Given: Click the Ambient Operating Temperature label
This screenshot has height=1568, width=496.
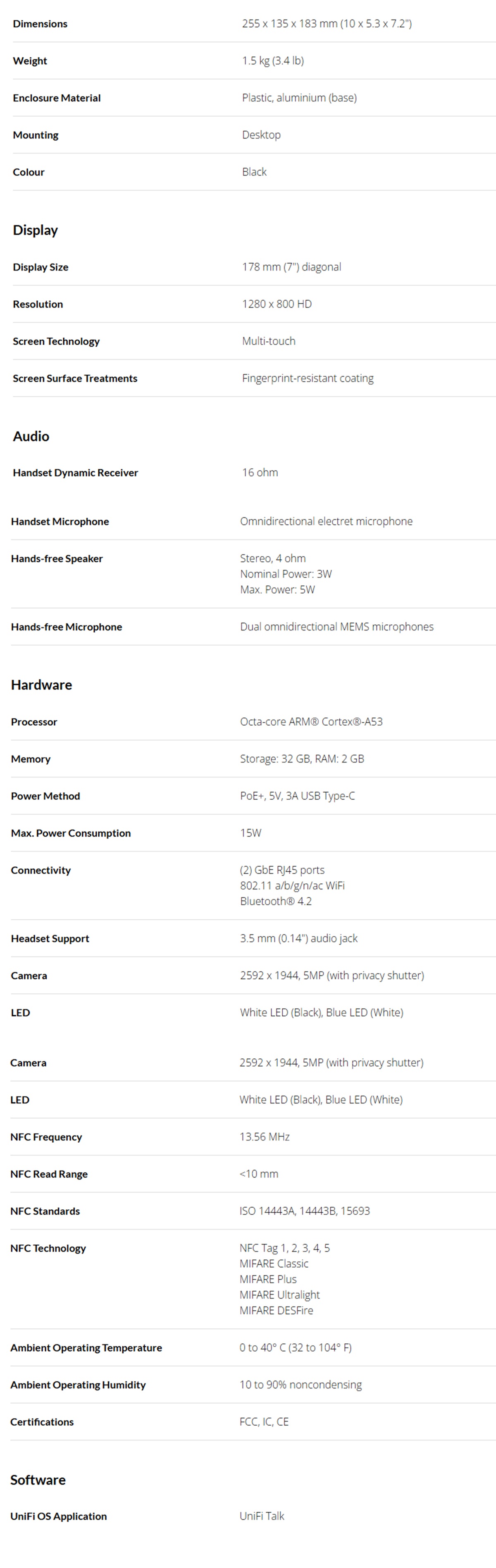Looking at the screenshot, I should 86,1347.
